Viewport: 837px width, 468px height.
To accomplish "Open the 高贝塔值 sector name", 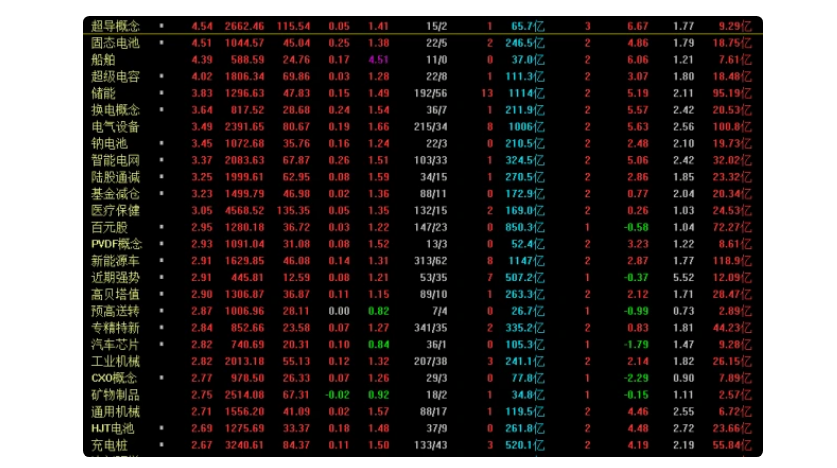I will pyautogui.click(x=115, y=294).
